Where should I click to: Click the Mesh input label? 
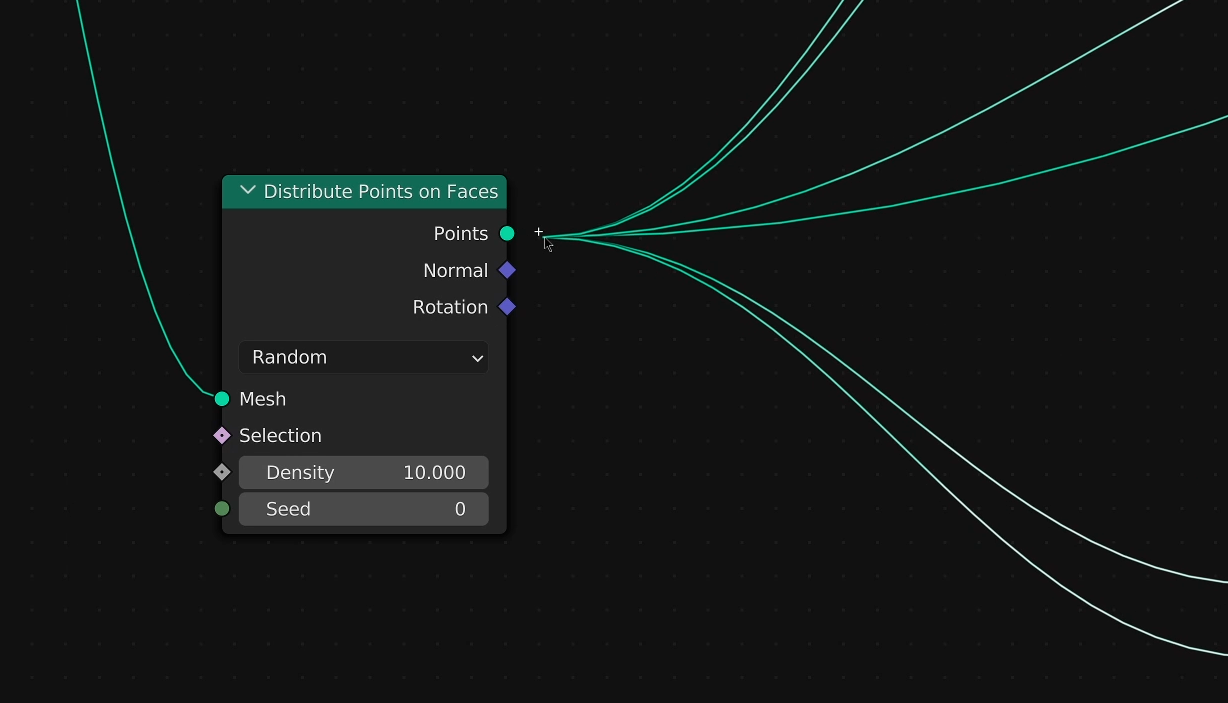(x=263, y=399)
